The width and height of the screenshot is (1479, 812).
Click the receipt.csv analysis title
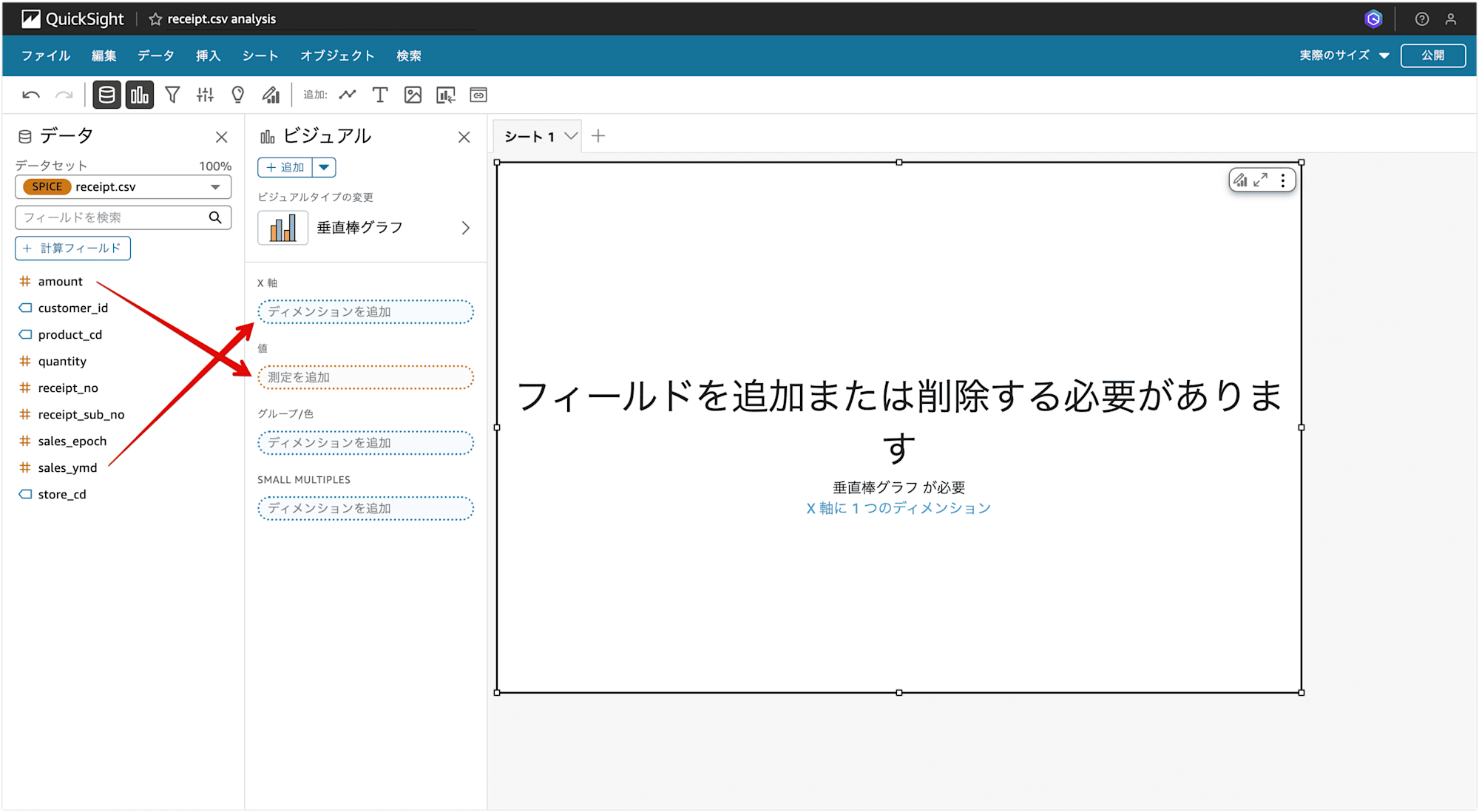pos(222,19)
